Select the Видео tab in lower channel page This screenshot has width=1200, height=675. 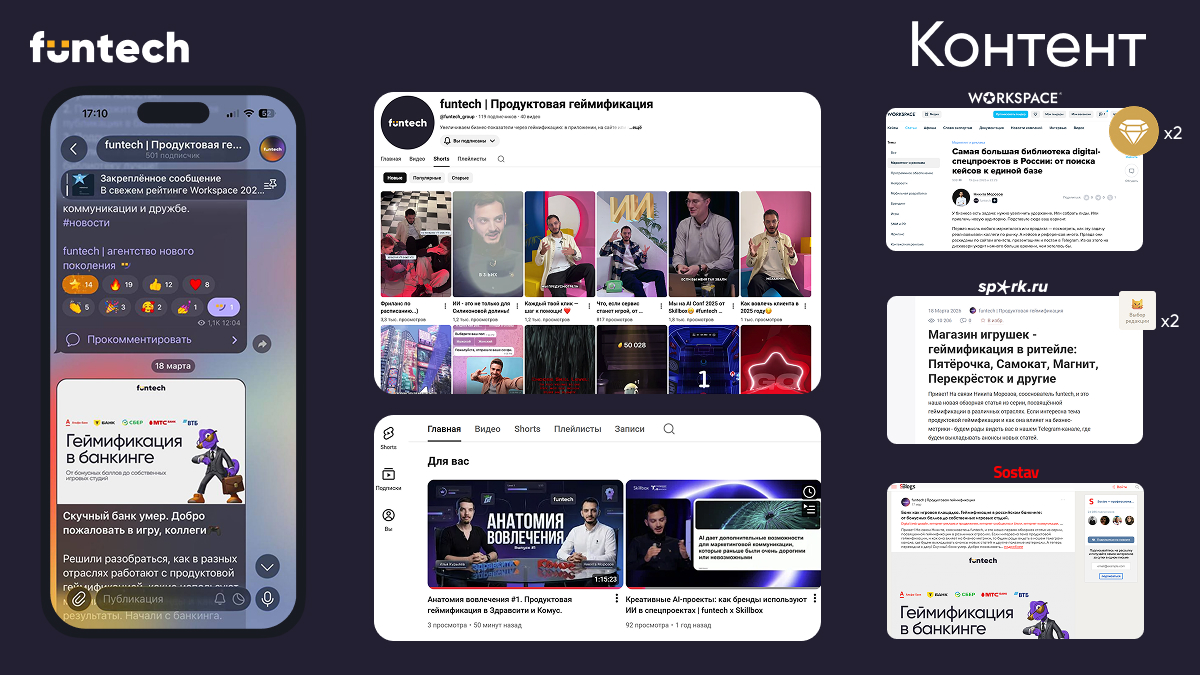tap(487, 429)
